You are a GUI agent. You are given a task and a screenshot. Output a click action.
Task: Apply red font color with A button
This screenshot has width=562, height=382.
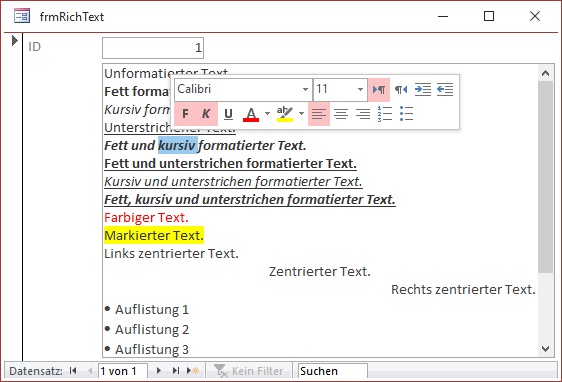point(251,114)
